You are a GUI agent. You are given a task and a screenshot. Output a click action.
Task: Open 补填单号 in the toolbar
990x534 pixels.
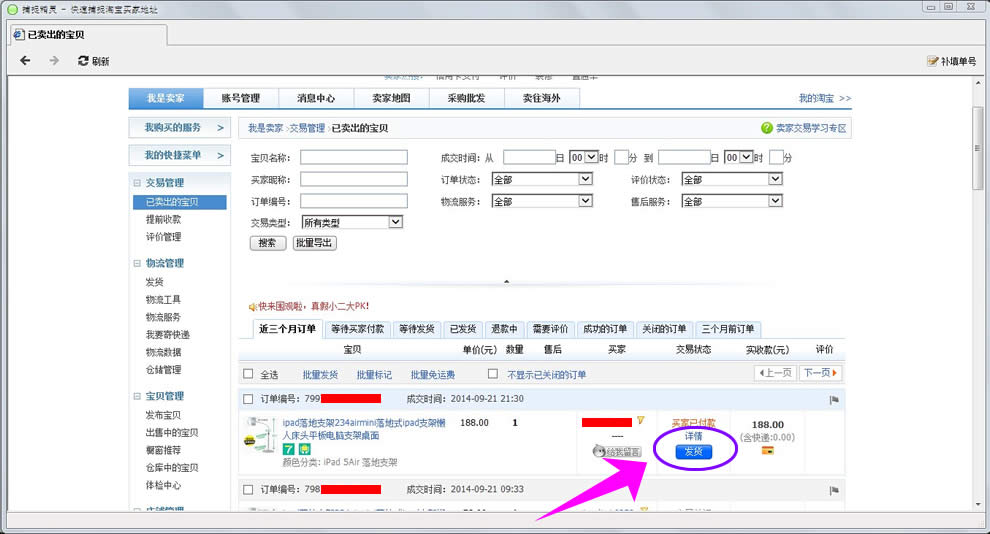(951, 61)
